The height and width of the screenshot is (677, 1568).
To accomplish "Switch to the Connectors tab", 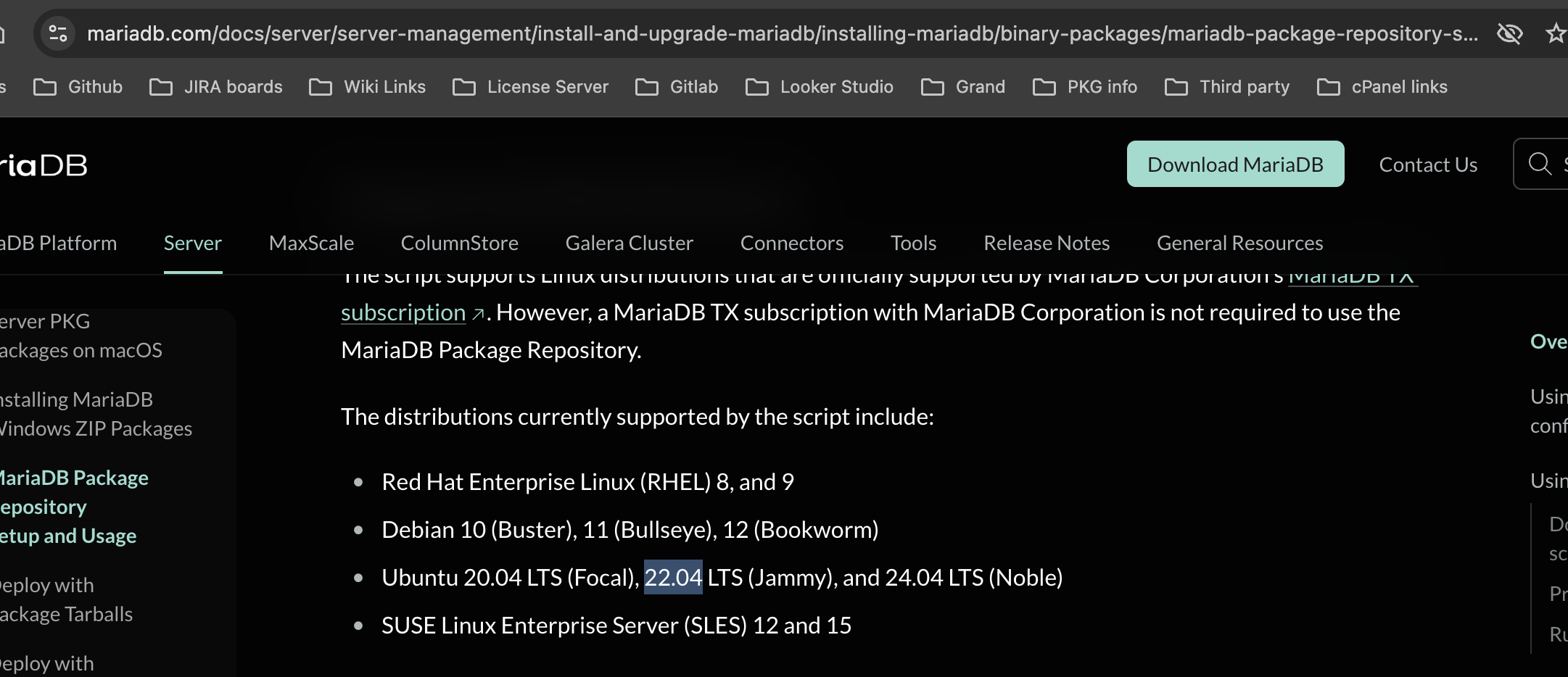I will pyautogui.click(x=792, y=243).
